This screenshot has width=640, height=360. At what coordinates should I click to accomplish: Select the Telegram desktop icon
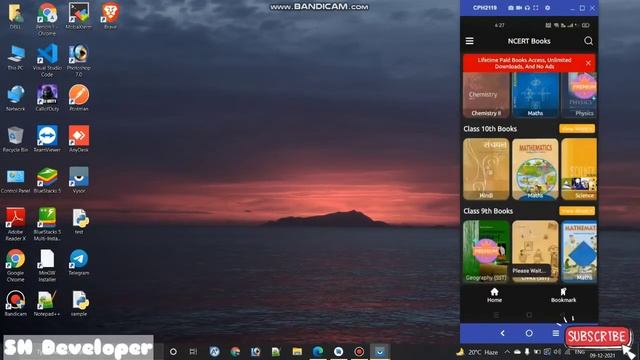(x=79, y=262)
